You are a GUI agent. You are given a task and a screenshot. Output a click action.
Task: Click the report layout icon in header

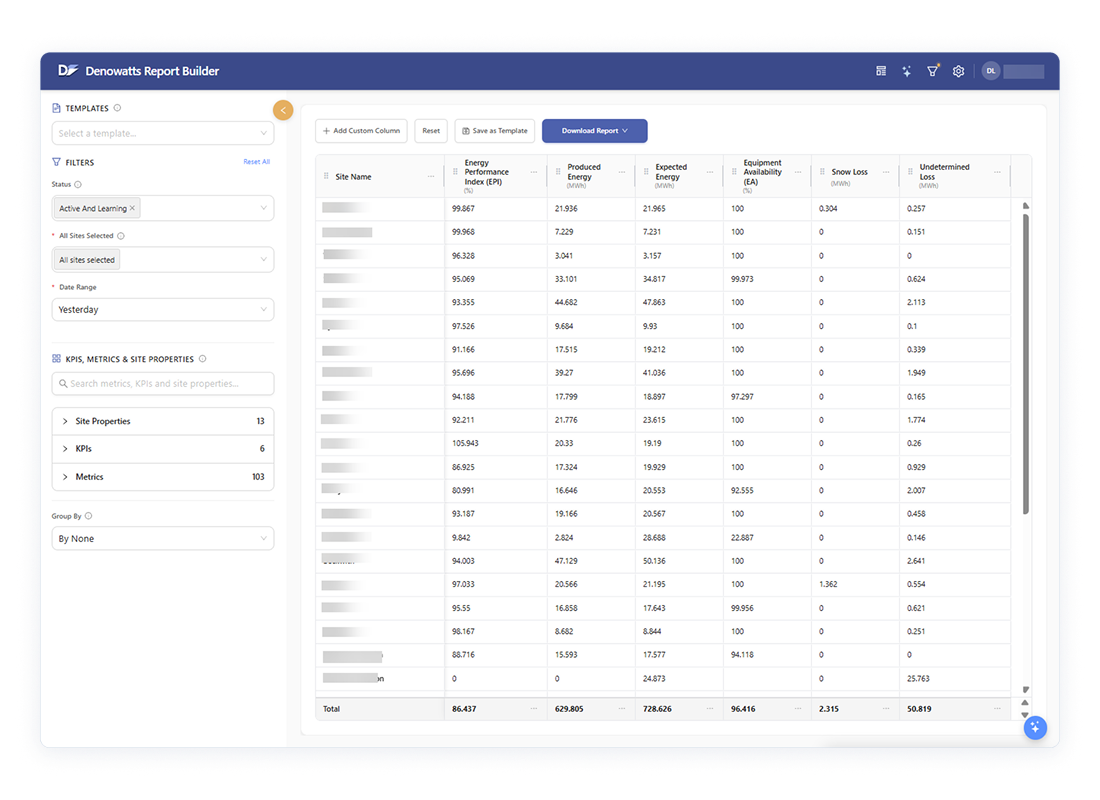[881, 71]
